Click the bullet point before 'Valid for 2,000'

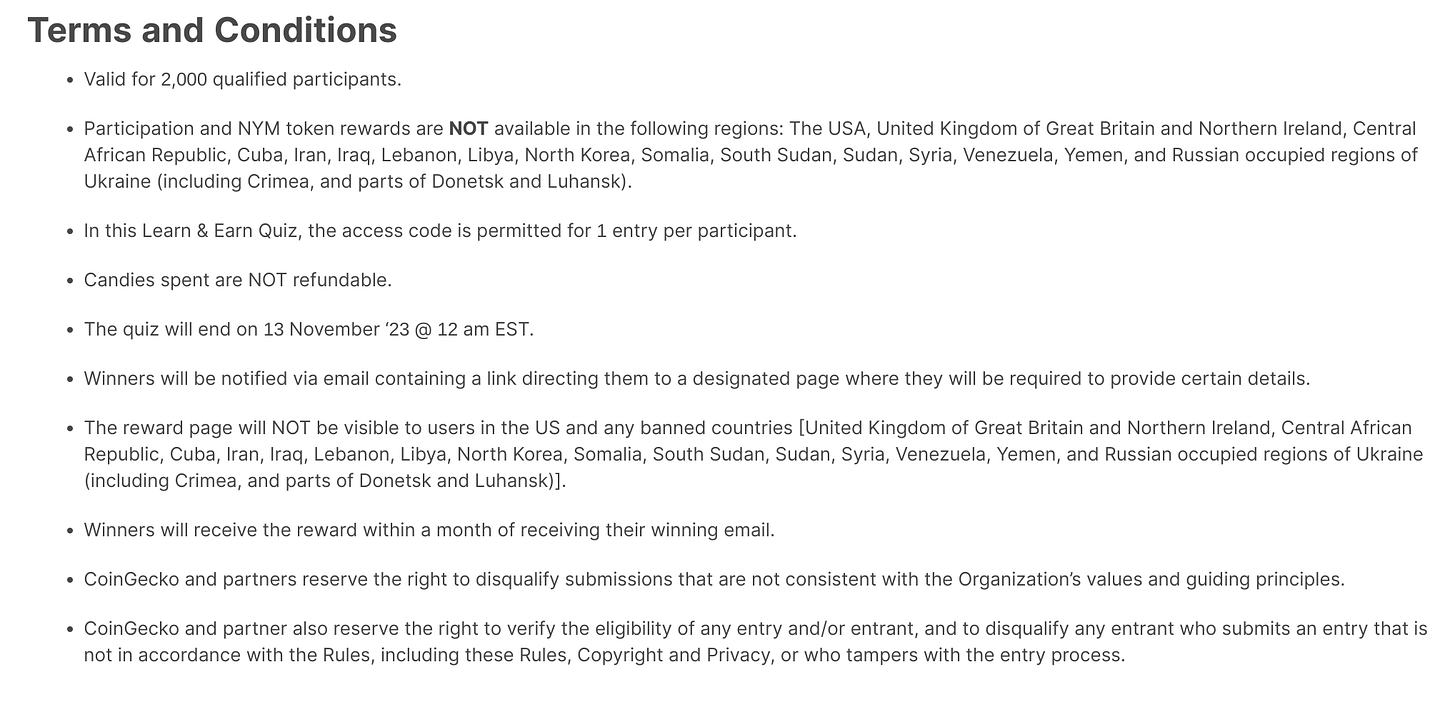pos(69,80)
